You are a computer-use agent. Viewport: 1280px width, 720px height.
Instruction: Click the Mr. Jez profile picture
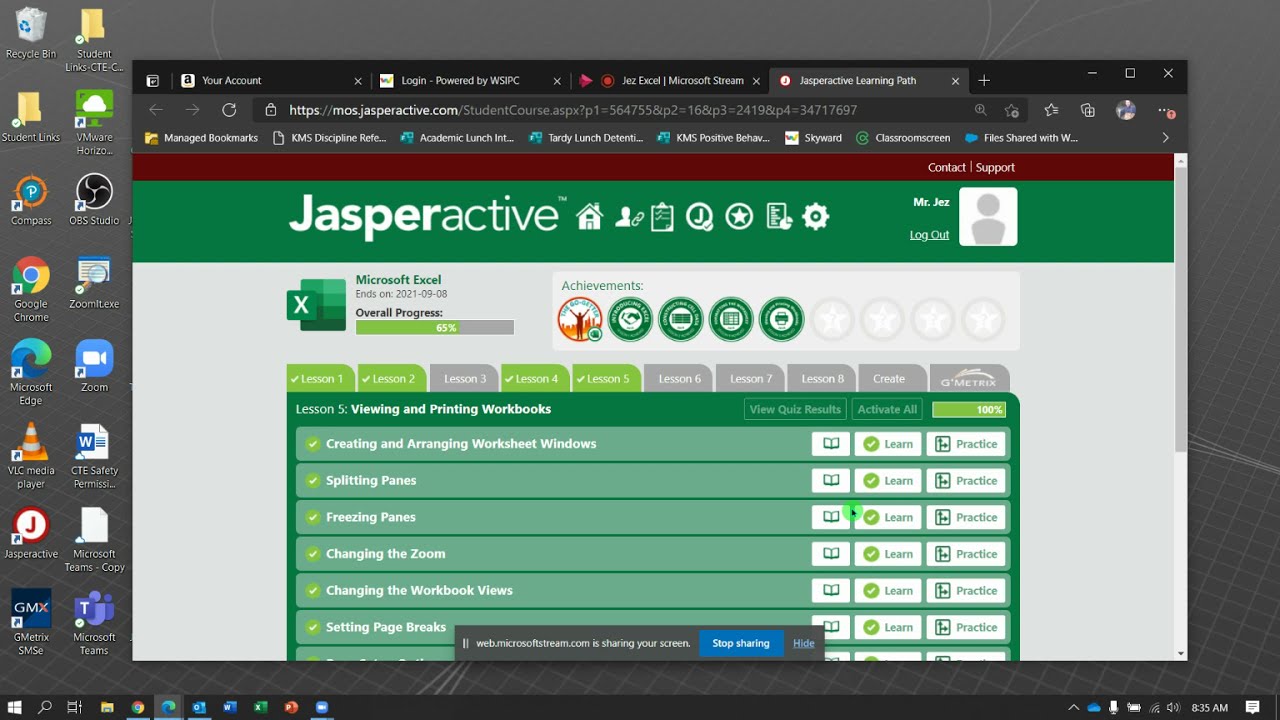tap(988, 217)
